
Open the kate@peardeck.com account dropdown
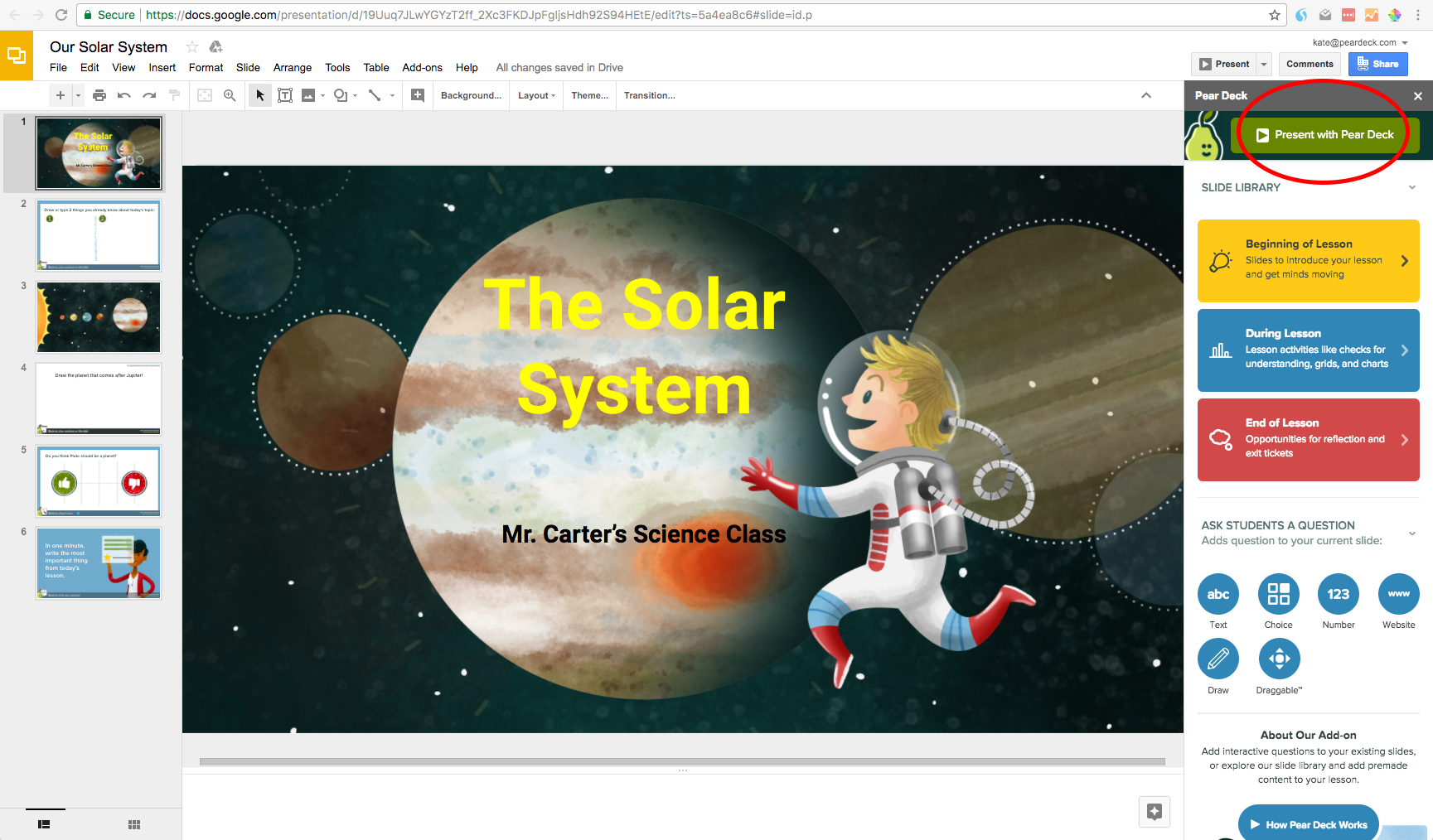(1360, 42)
